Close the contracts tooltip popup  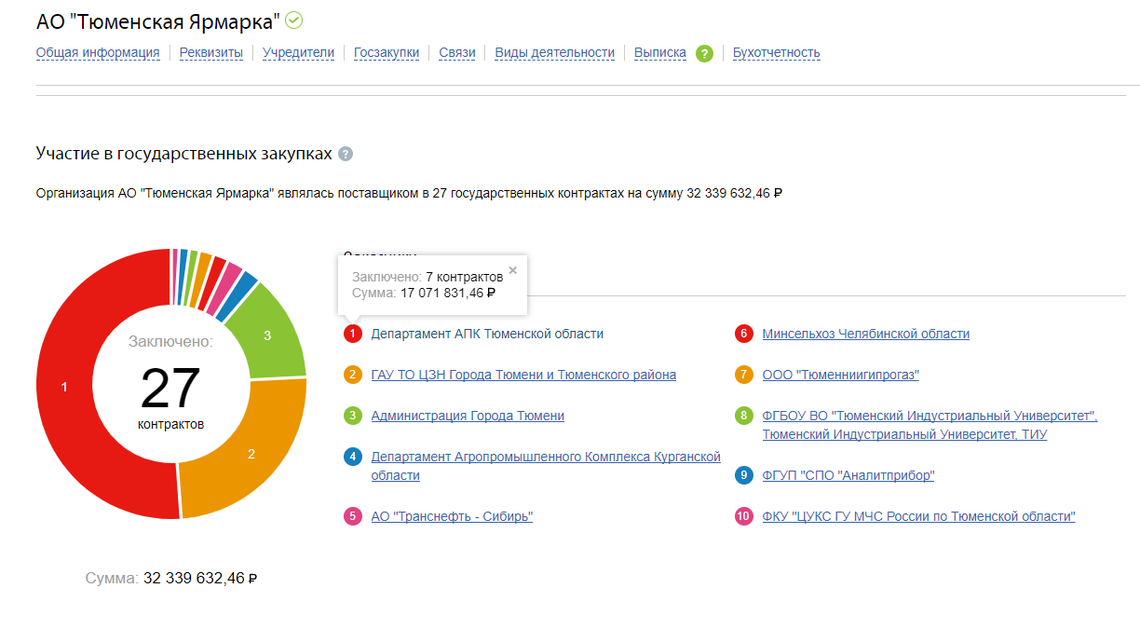[513, 271]
